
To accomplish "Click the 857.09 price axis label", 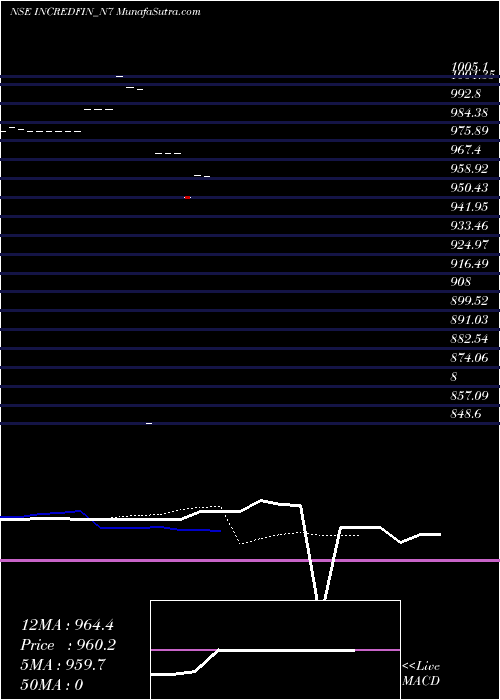I will coord(469,396).
